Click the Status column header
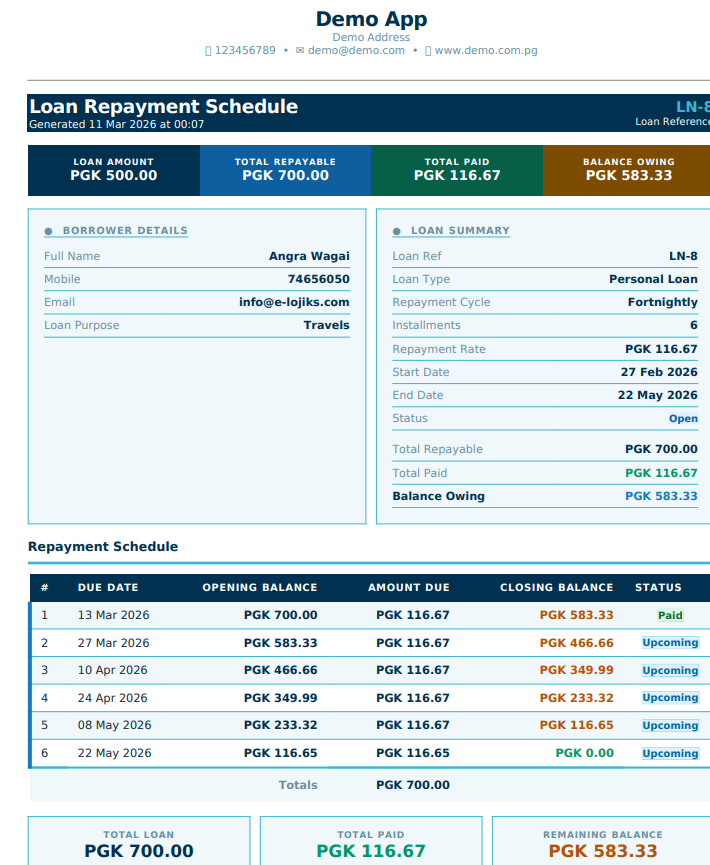 point(658,588)
